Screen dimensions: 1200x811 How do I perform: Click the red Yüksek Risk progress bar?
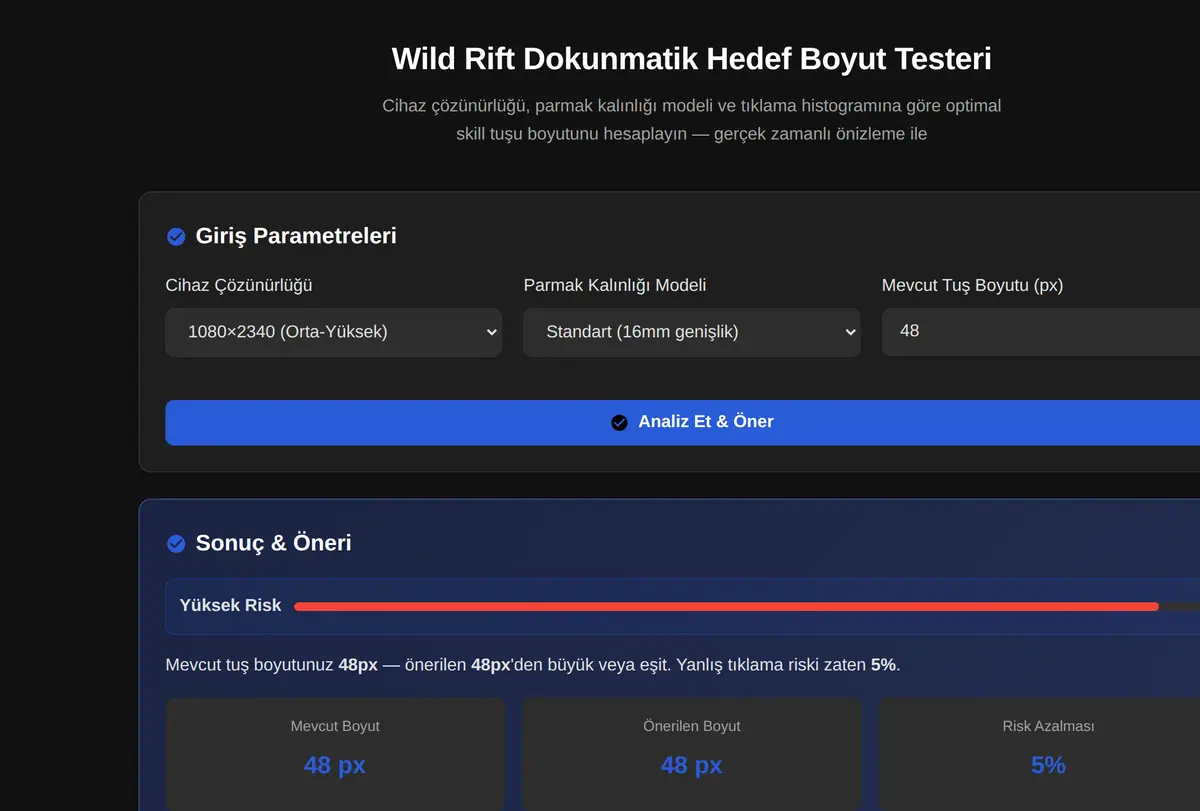(726, 606)
